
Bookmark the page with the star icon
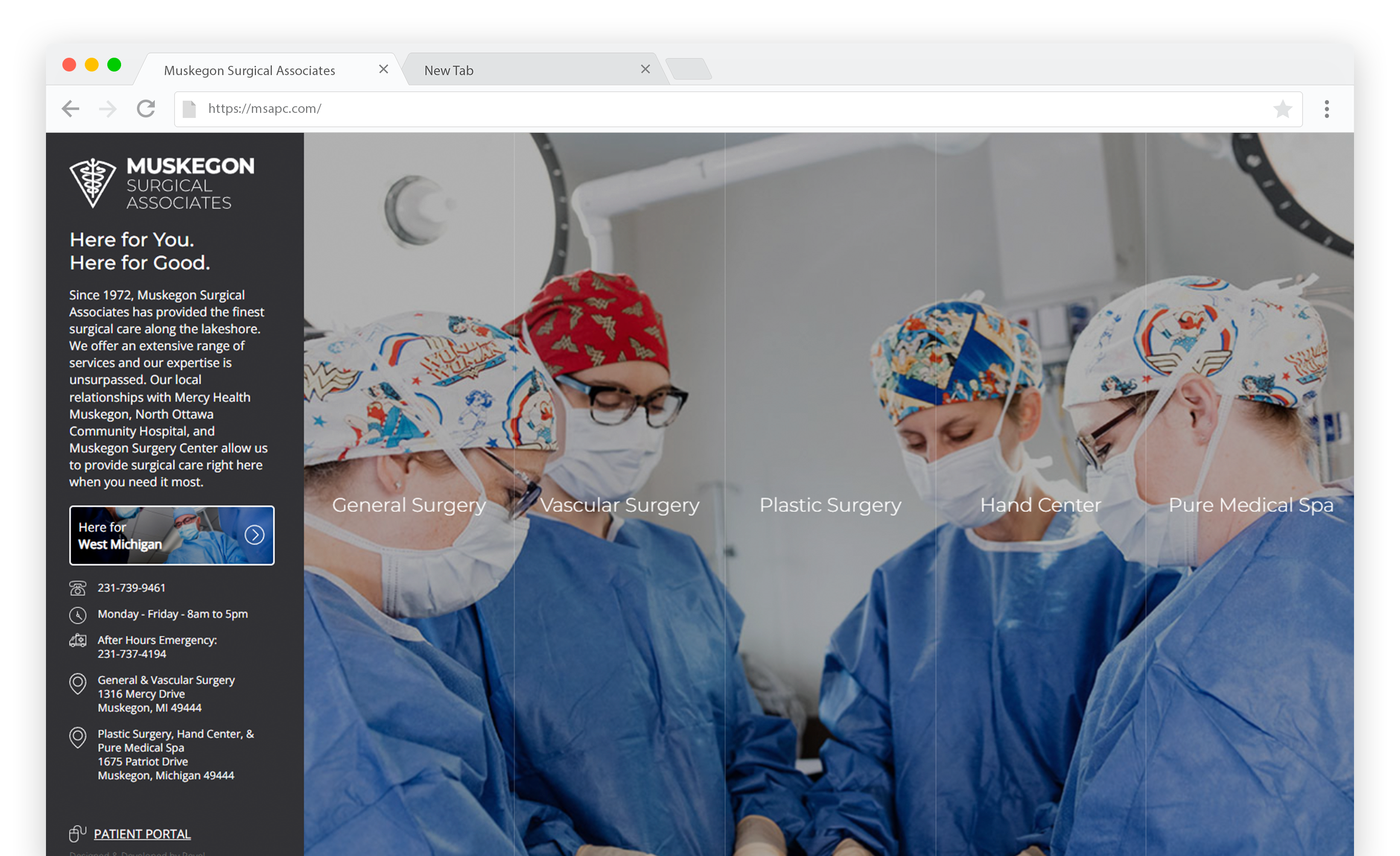tap(1282, 108)
